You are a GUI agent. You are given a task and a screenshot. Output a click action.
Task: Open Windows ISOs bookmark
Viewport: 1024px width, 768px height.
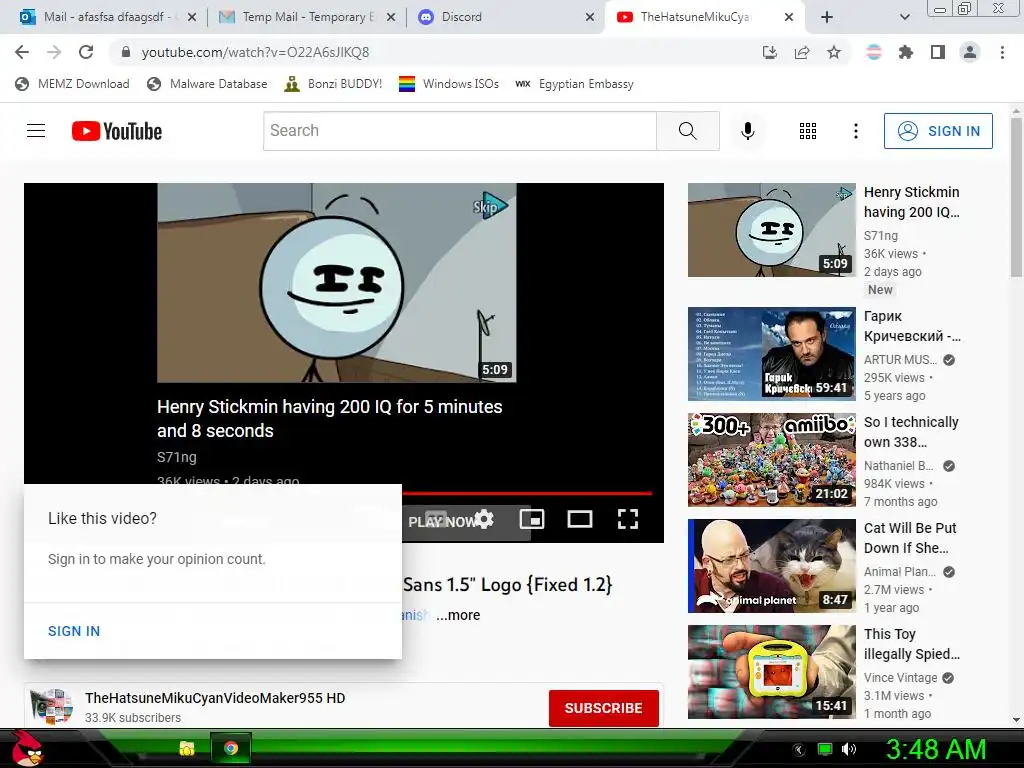449,84
